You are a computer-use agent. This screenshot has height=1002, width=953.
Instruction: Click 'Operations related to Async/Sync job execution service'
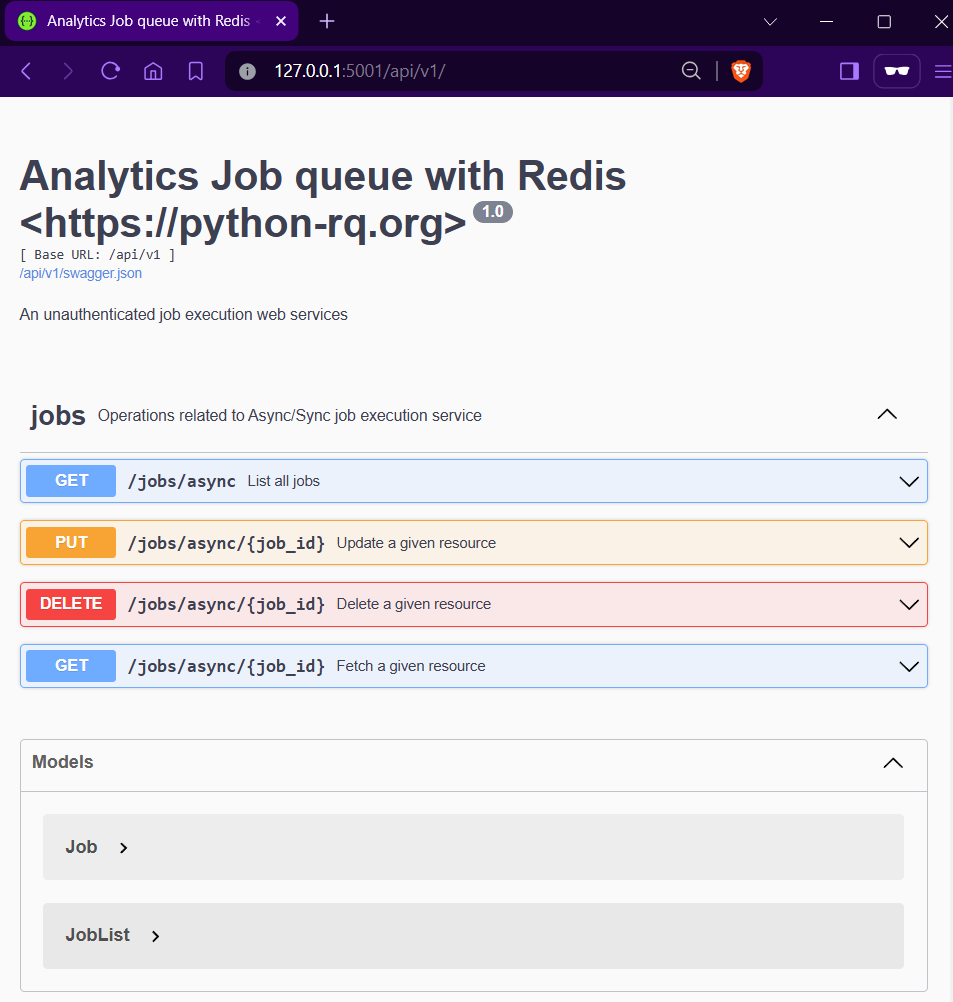(x=290, y=415)
